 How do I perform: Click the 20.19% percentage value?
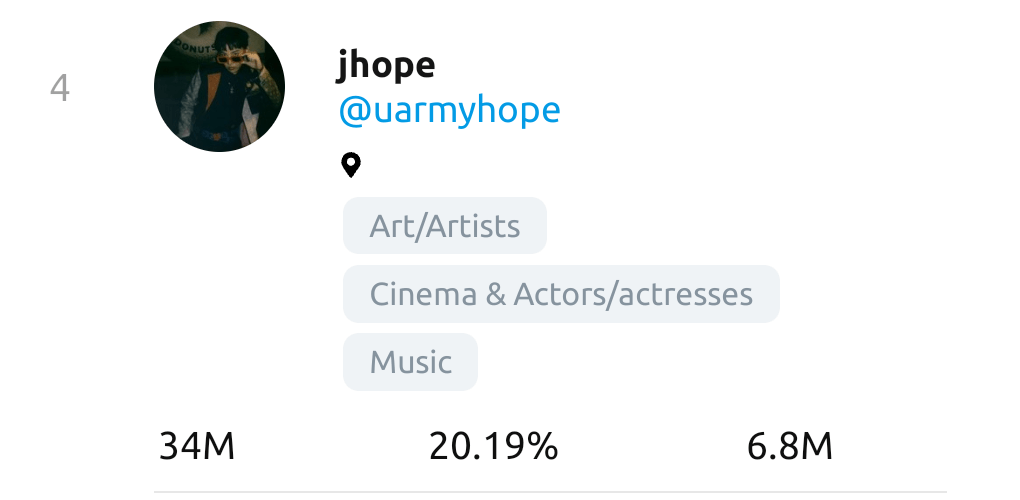(x=493, y=446)
